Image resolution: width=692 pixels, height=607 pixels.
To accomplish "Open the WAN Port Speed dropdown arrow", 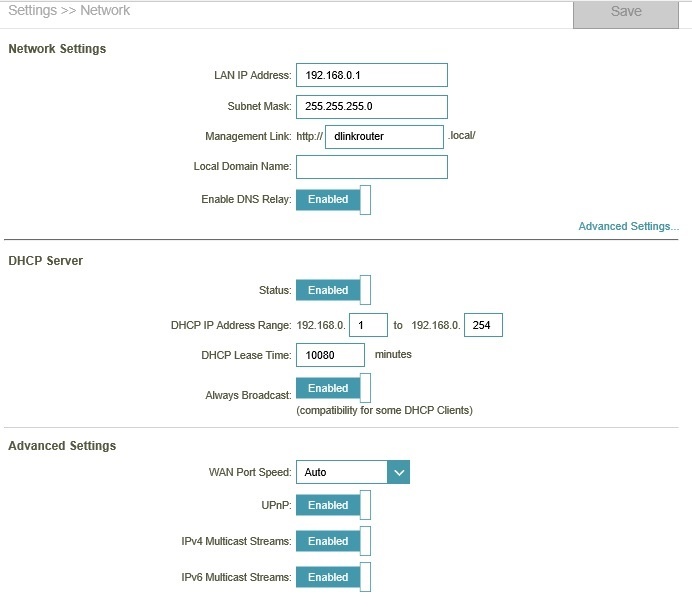I will pyautogui.click(x=397, y=472).
